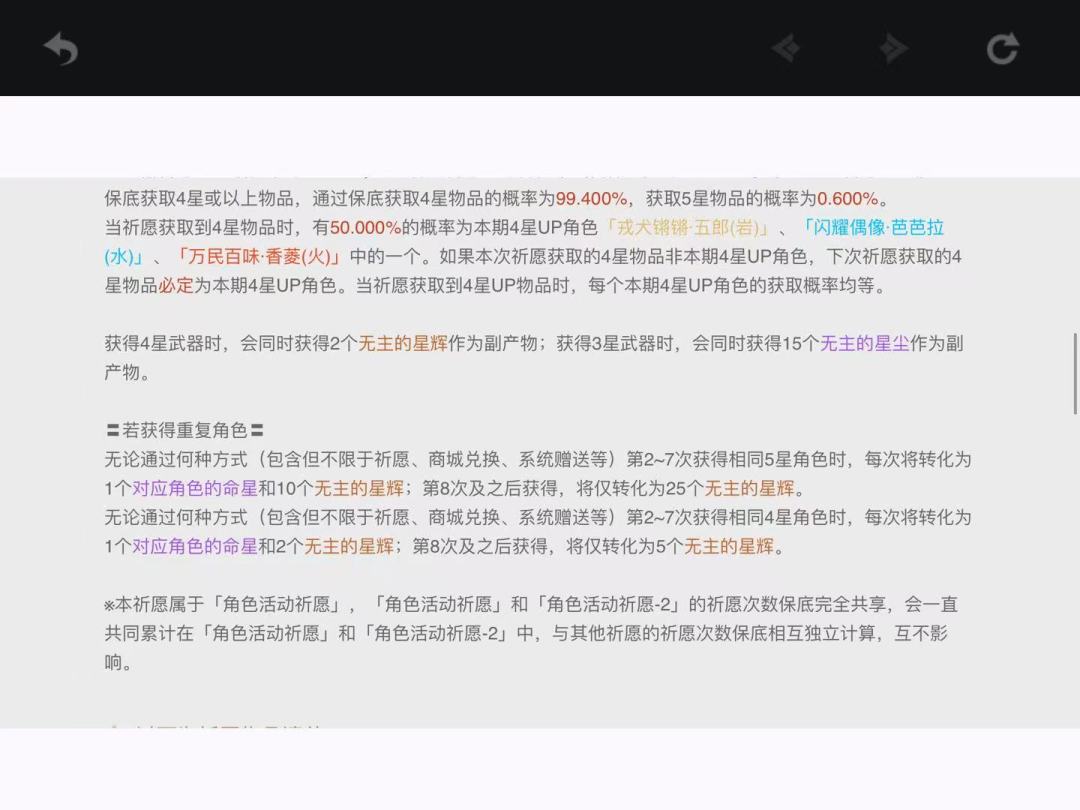Click the return arrow icon at top left
This screenshot has width=1080, height=810.
pyautogui.click(x=61, y=48)
